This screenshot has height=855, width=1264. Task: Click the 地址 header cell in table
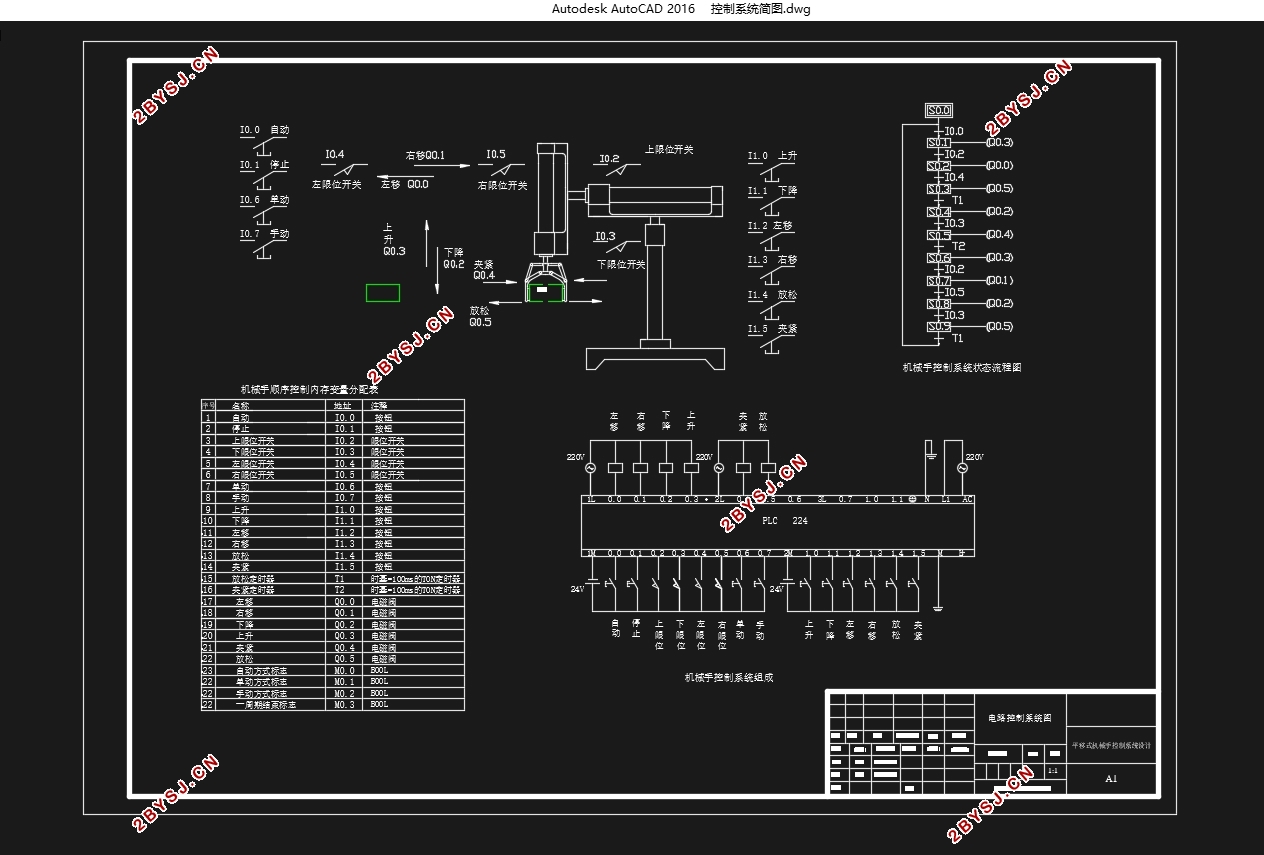coord(342,406)
